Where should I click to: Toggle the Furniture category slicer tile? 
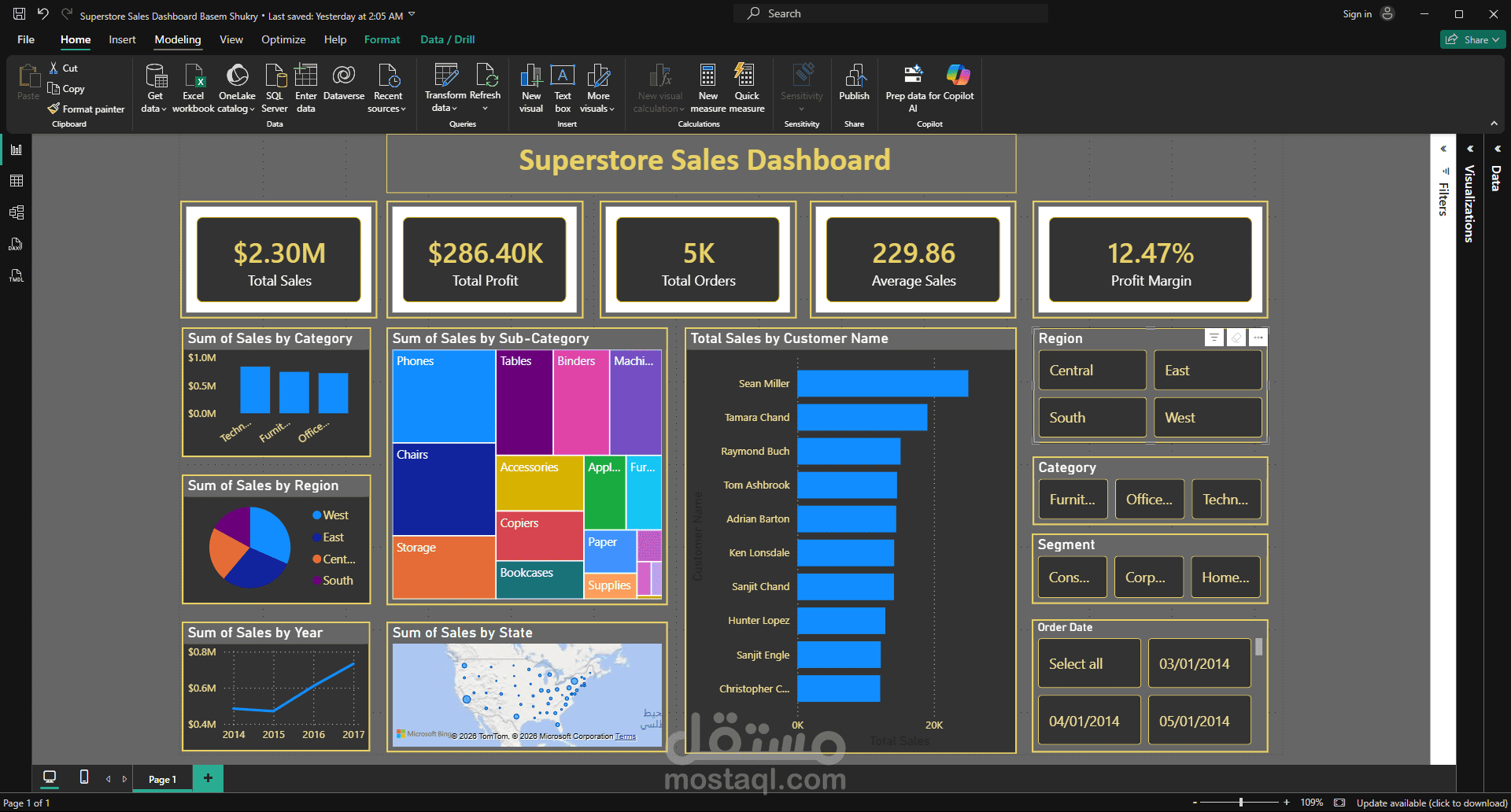click(1073, 500)
